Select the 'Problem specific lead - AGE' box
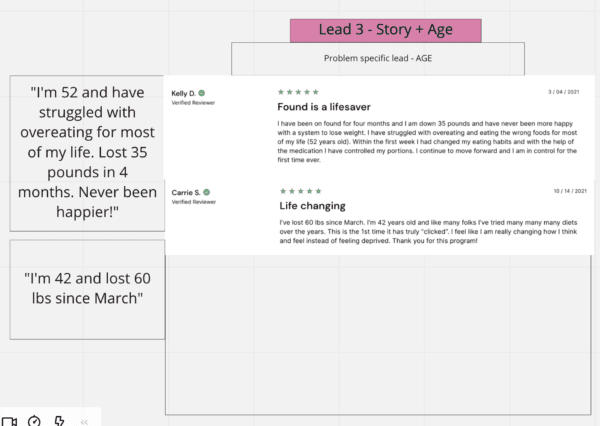Screen dimensions: 600x426 [378, 59]
